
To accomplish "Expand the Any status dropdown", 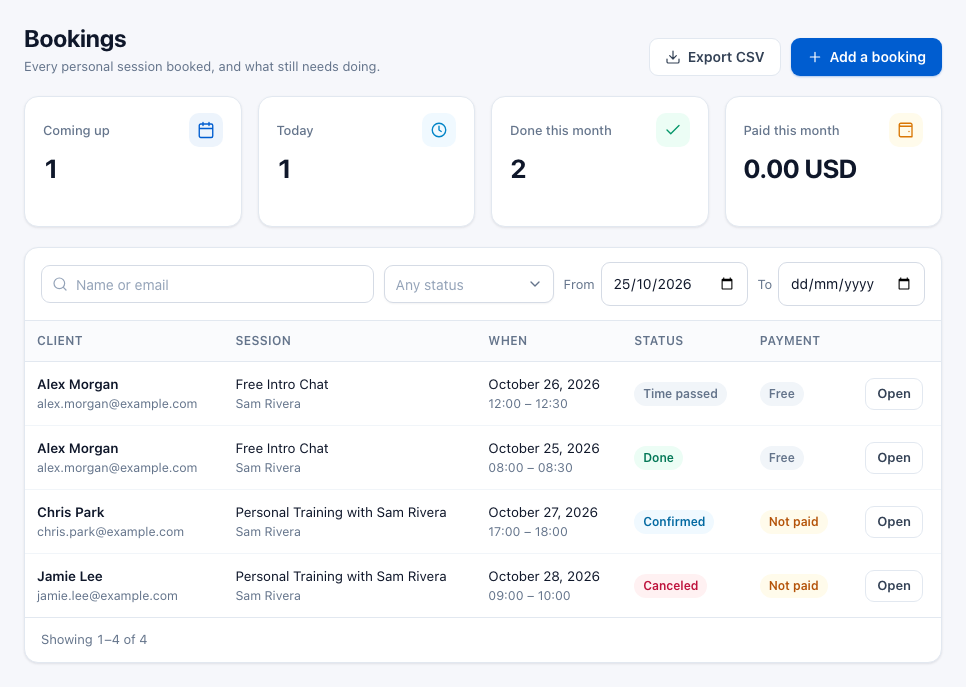I will point(469,284).
